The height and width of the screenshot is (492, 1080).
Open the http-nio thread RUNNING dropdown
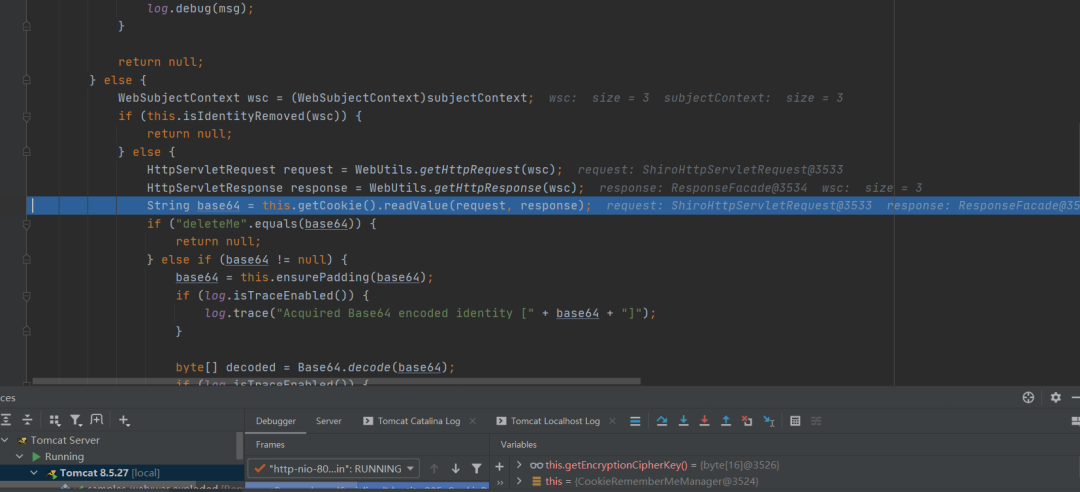(333, 469)
